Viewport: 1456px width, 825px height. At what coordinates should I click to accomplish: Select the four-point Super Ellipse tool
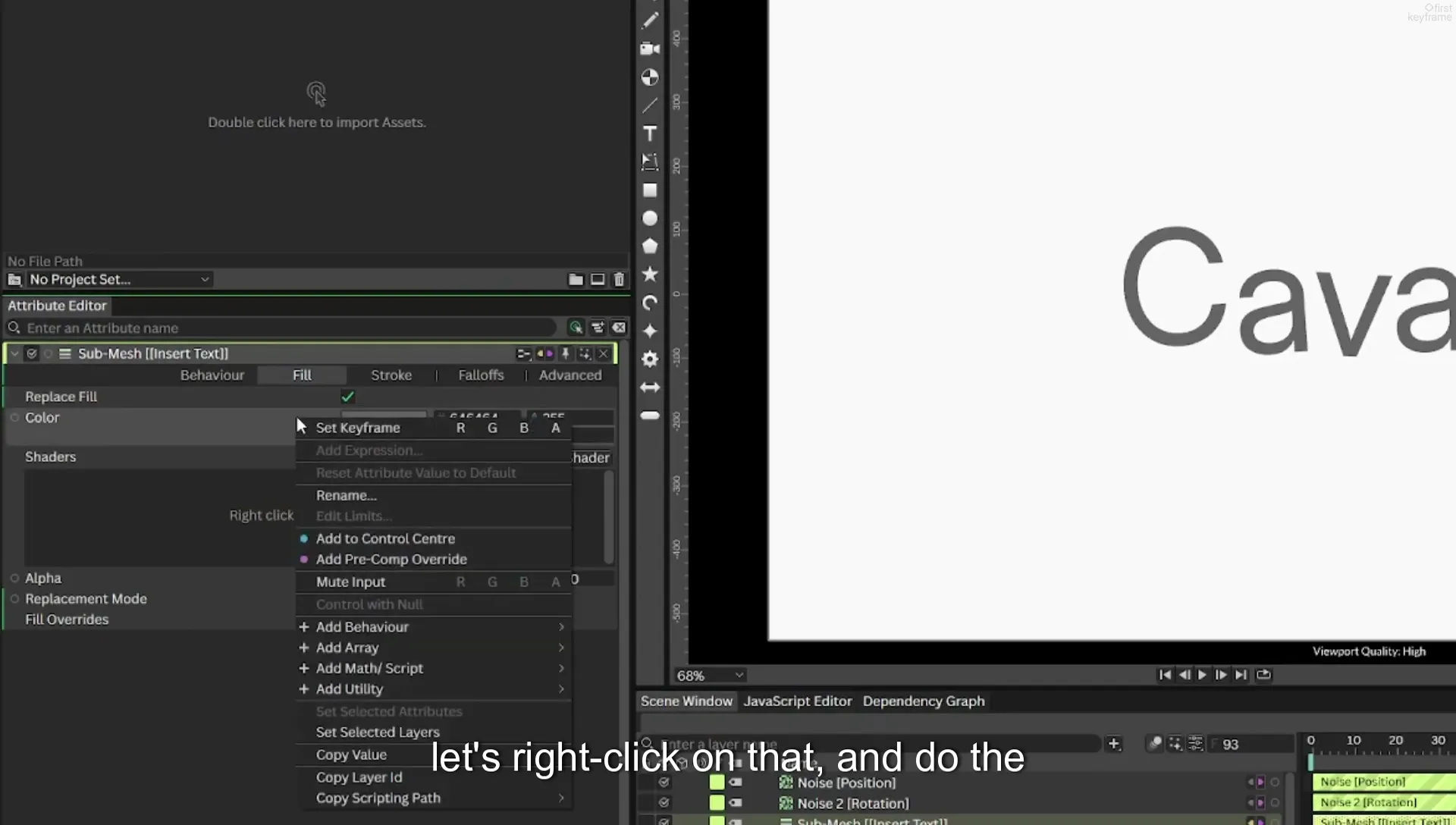point(650,331)
